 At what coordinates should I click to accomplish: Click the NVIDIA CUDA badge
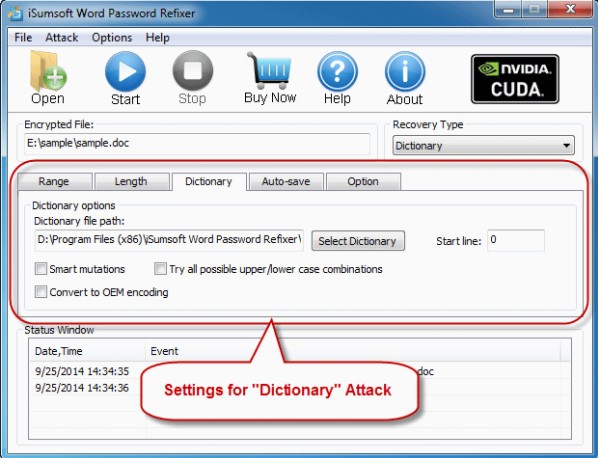(x=515, y=79)
